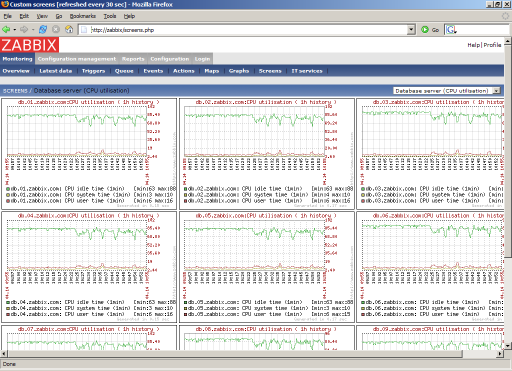Click the Google search engine icon

451,30
